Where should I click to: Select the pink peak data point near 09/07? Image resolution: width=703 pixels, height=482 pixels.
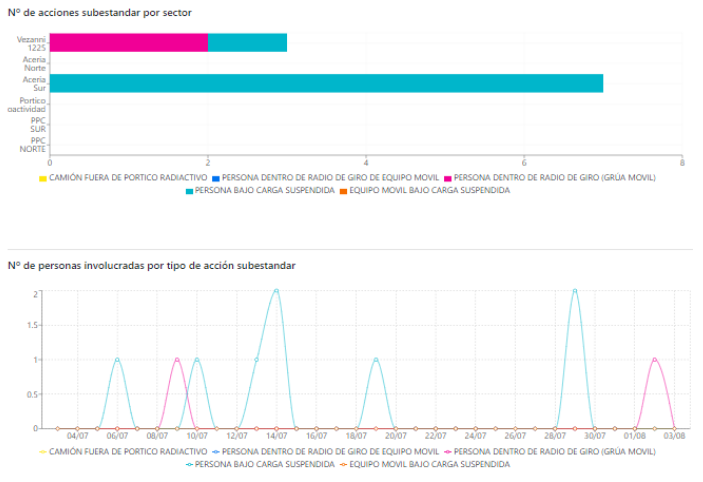click(177, 359)
